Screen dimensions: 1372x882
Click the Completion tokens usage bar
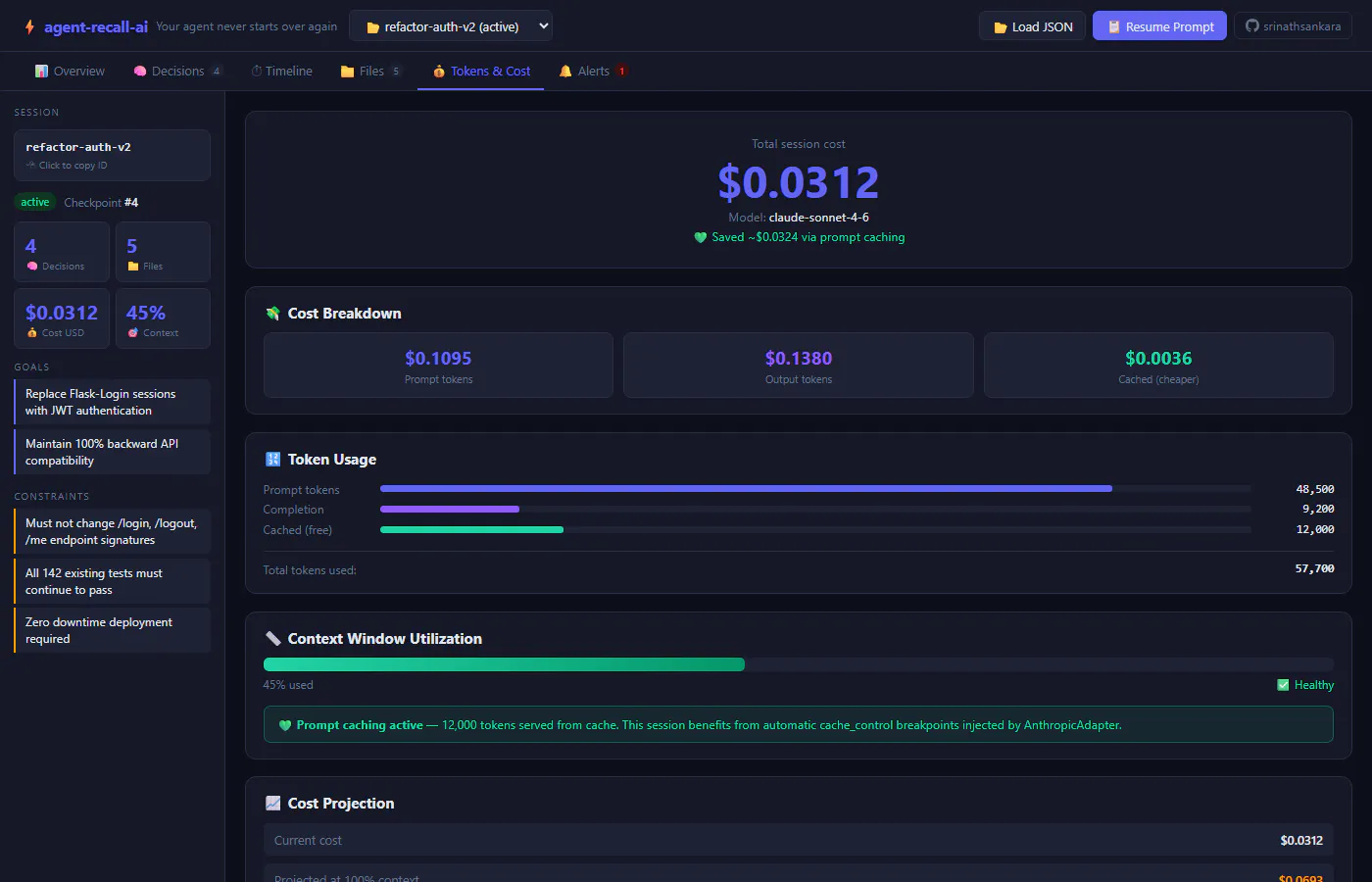pyautogui.click(x=815, y=509)
